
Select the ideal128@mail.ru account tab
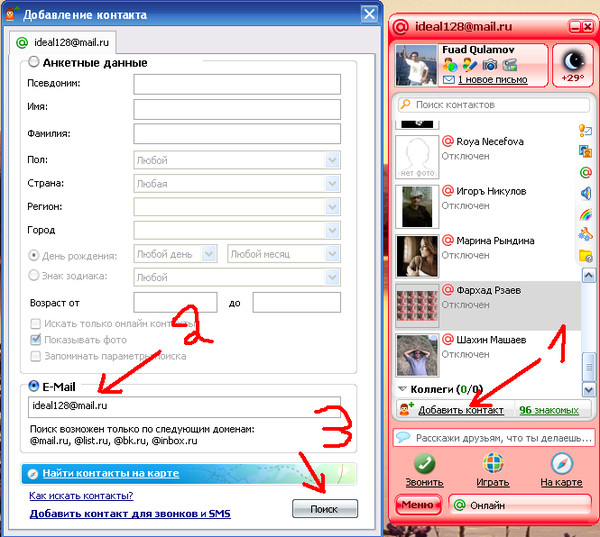click(x=62, y=42)
